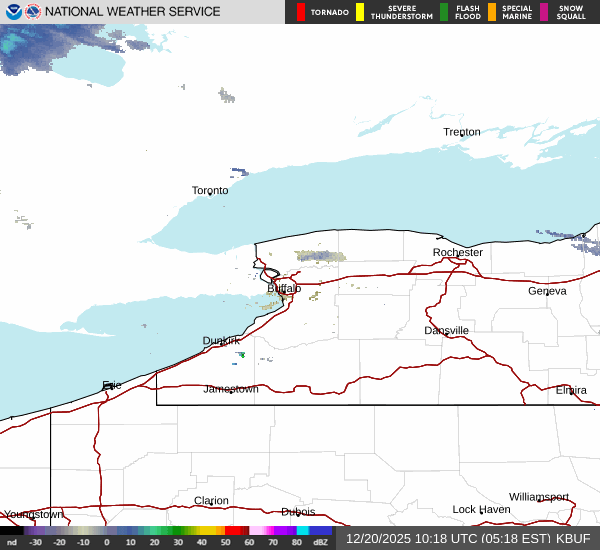Select the Toronto city label
Screen dimensions: 600x550
pyautogui.click(x=210, y=190)
